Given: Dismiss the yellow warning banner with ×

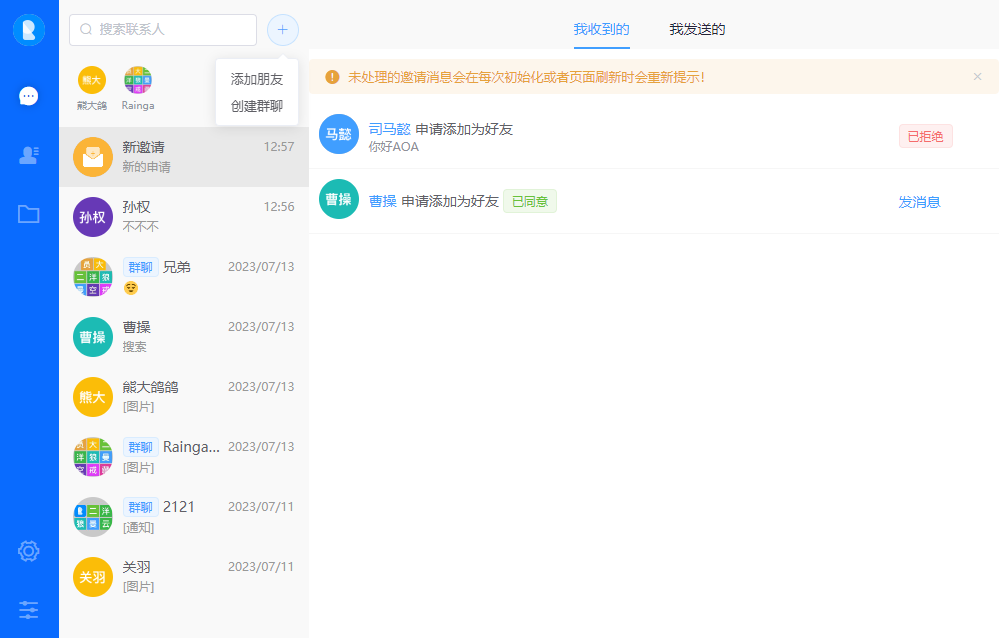Looking at the screenshot, I should [977, 76].
